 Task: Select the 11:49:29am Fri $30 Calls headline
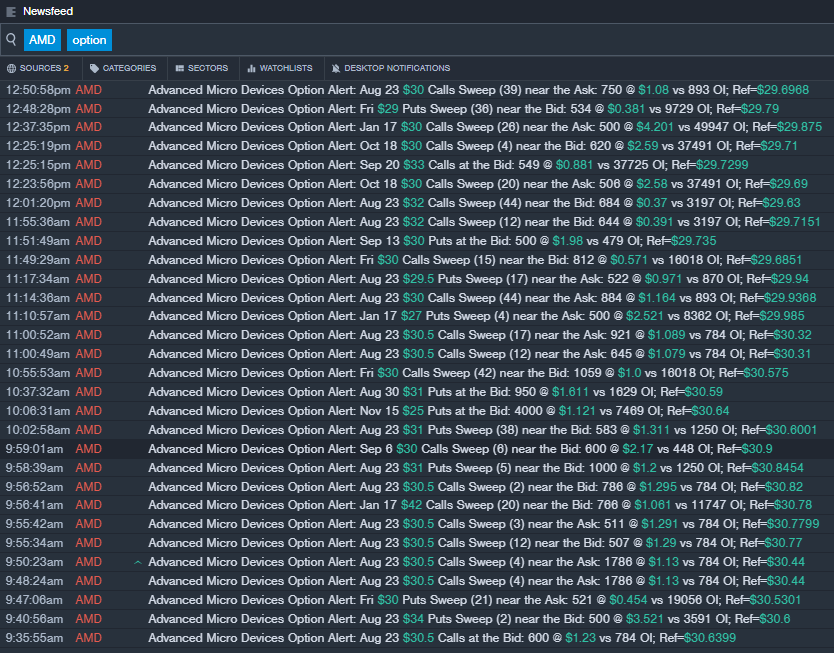pyautogui.click(x=475, y=260)
